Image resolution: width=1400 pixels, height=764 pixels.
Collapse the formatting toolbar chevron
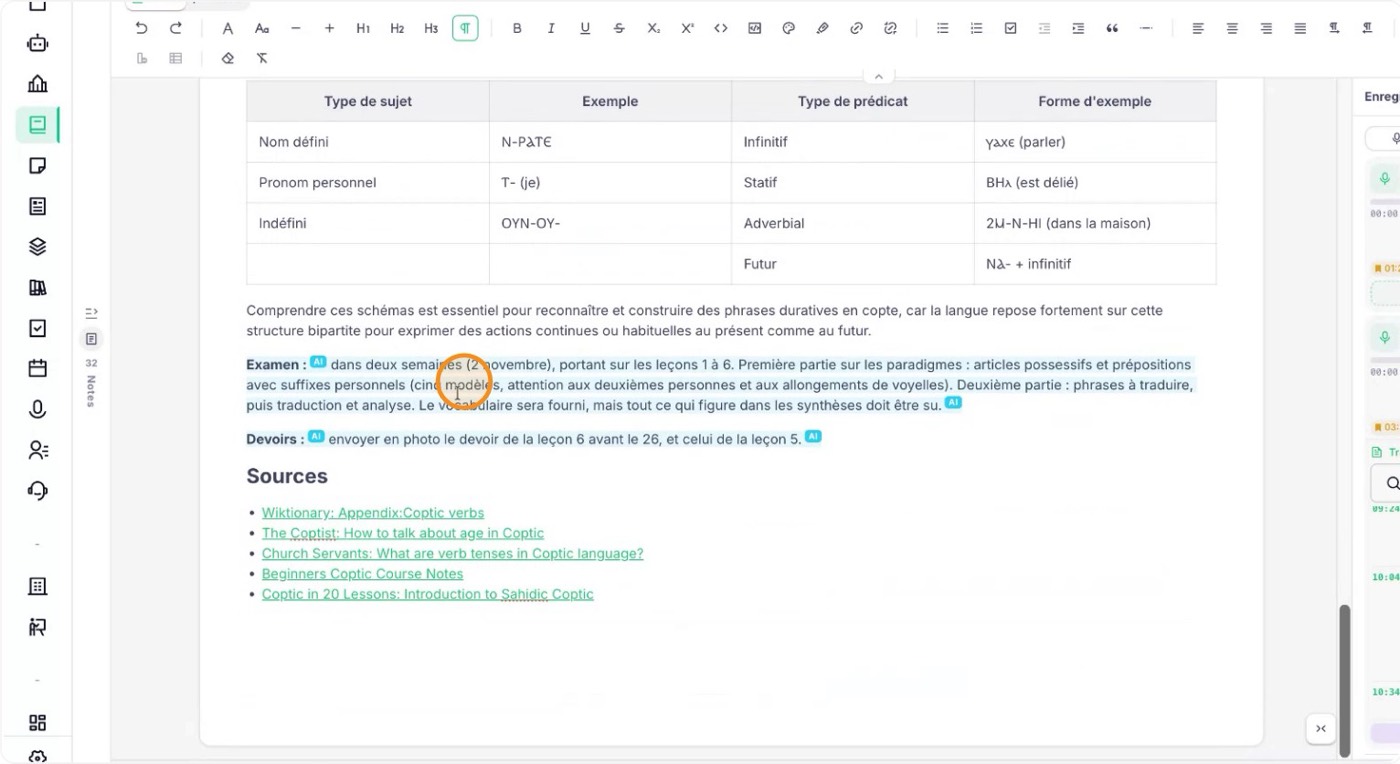[x=878, y=76]
